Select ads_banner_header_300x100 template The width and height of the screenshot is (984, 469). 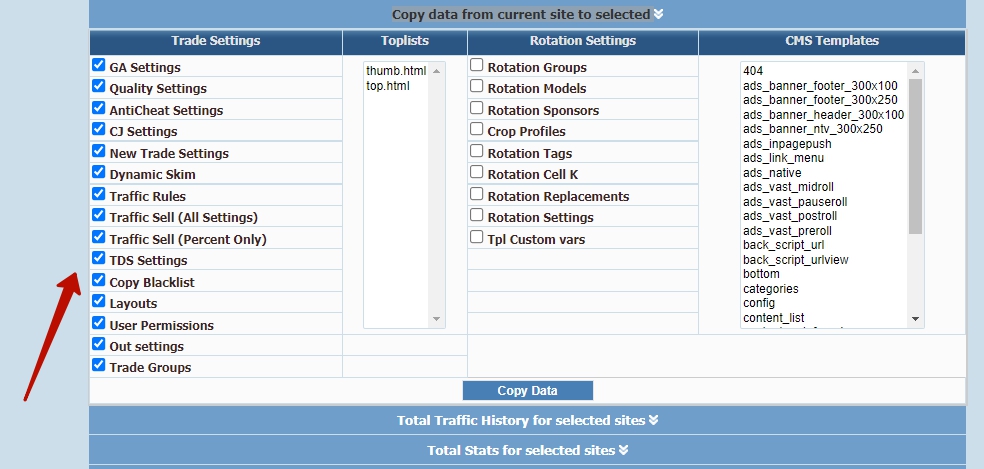[824, 114]
